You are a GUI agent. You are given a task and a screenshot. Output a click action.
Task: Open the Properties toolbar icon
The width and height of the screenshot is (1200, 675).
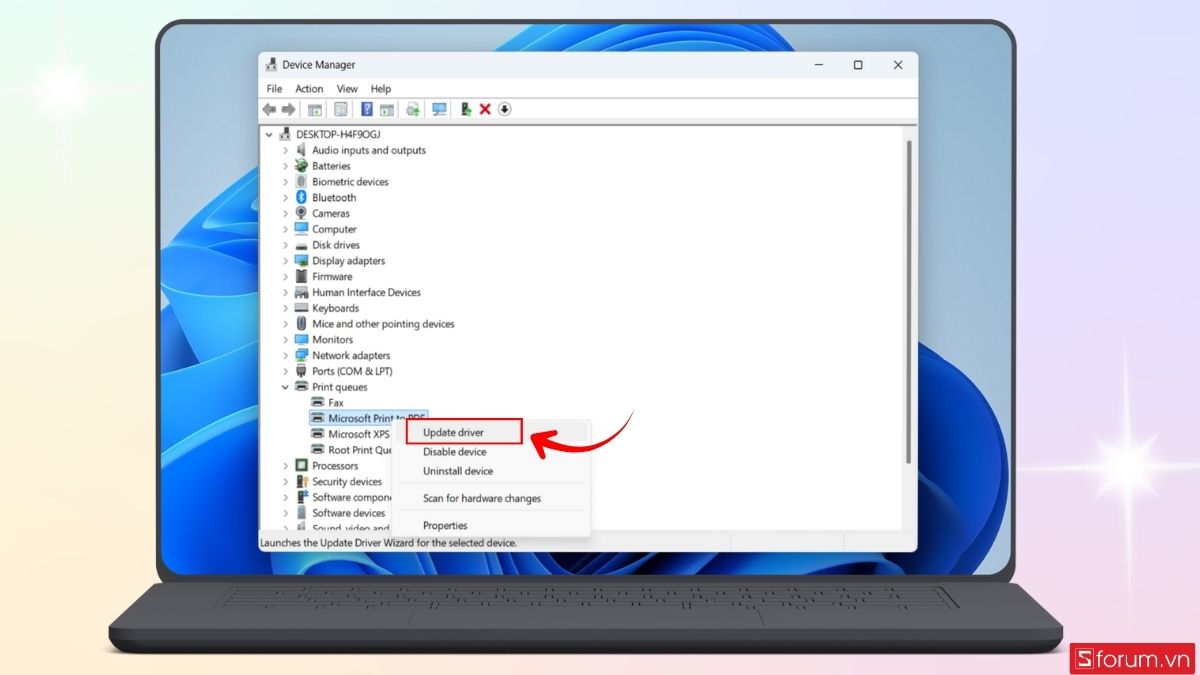pyautogui.click(x=339, y=109)
